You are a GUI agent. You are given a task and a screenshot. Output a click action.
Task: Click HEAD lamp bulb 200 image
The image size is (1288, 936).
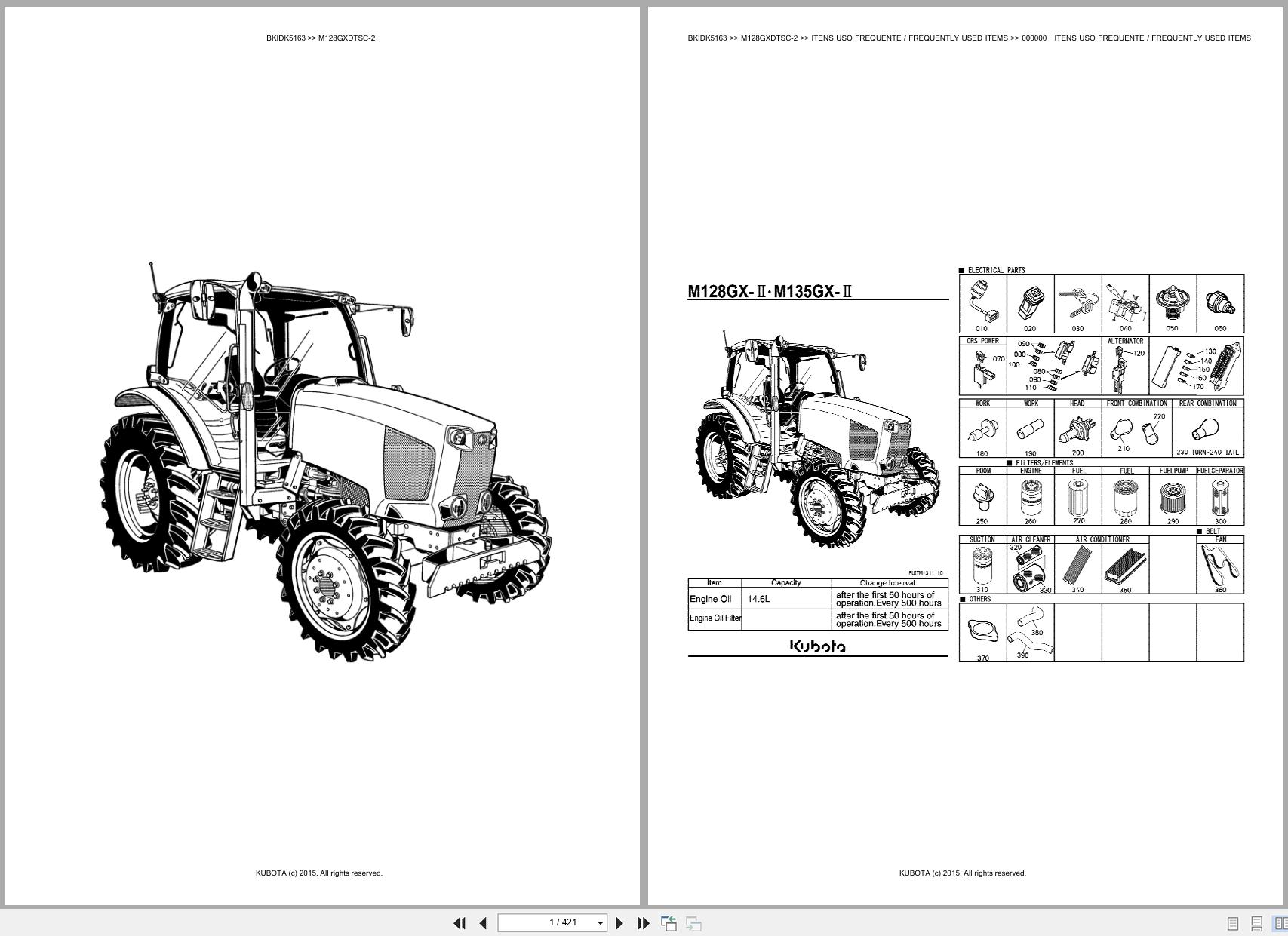tap(1077, 428)
